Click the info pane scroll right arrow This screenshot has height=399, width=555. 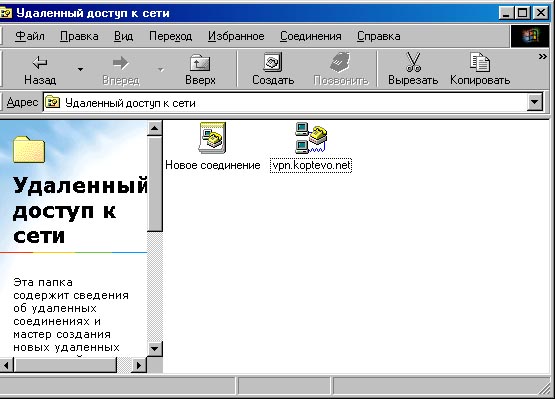tap(138, 365)
